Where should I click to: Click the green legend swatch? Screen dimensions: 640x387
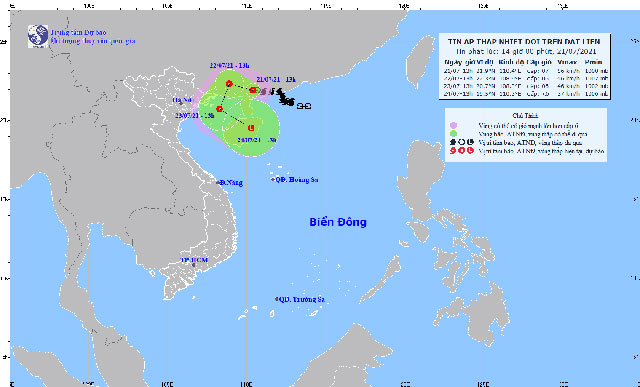[453, 134]
